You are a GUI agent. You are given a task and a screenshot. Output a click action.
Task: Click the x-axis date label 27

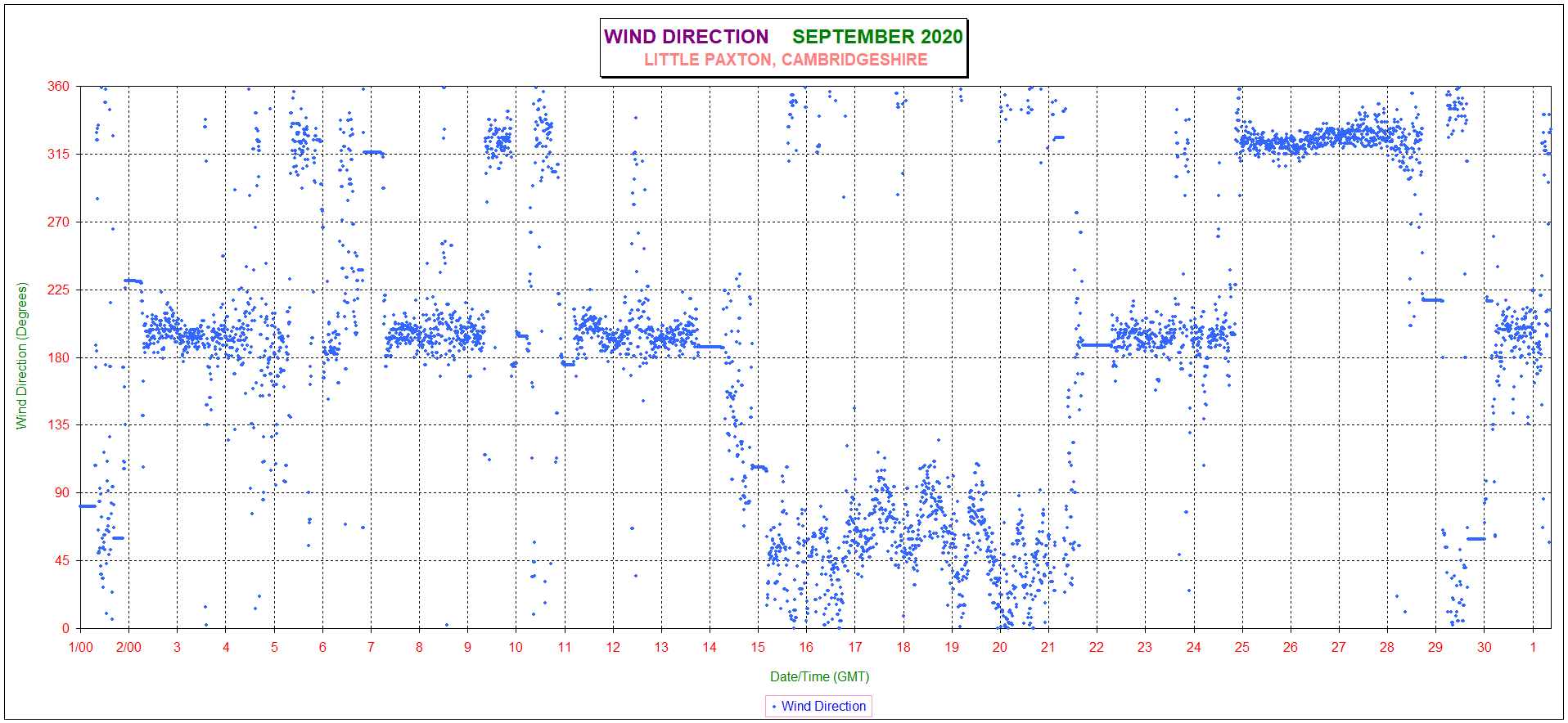click(x=1339, y=647)
